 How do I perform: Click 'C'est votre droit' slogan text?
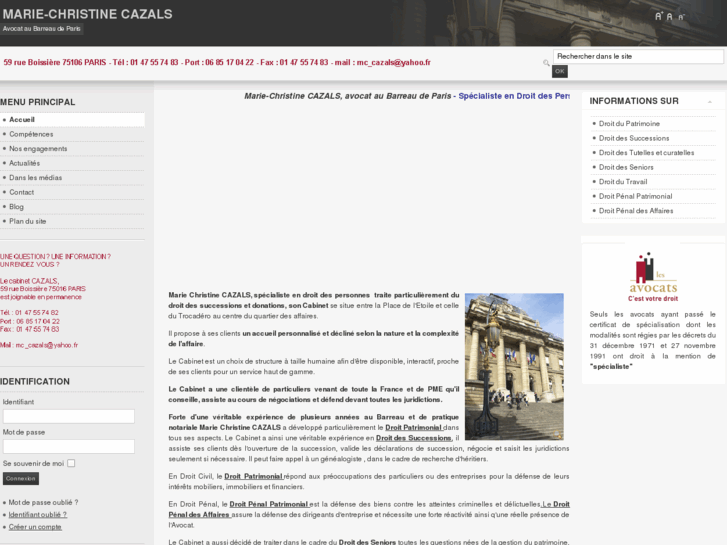click(653, 299)
